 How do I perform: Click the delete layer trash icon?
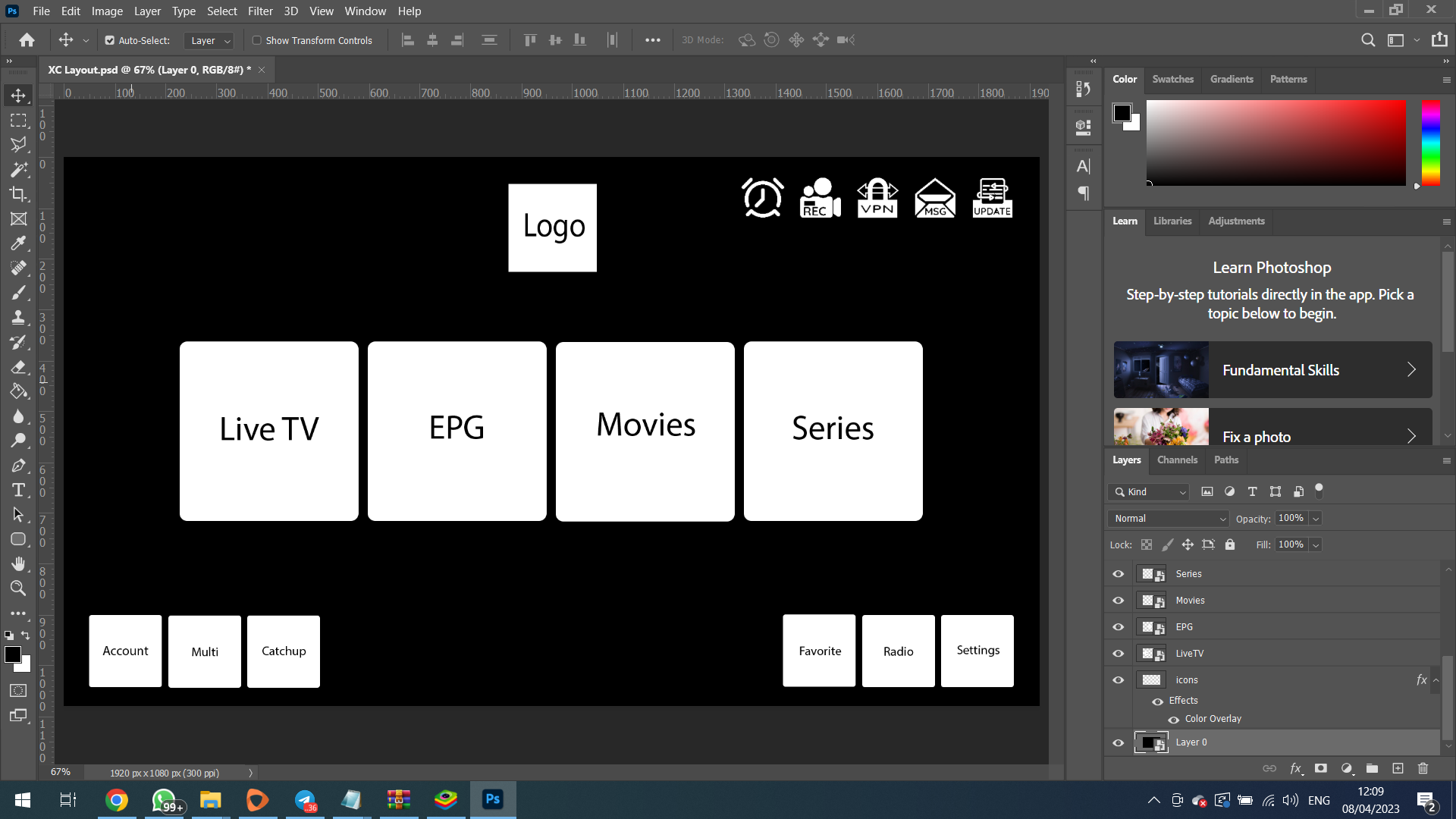(1423, 768)
